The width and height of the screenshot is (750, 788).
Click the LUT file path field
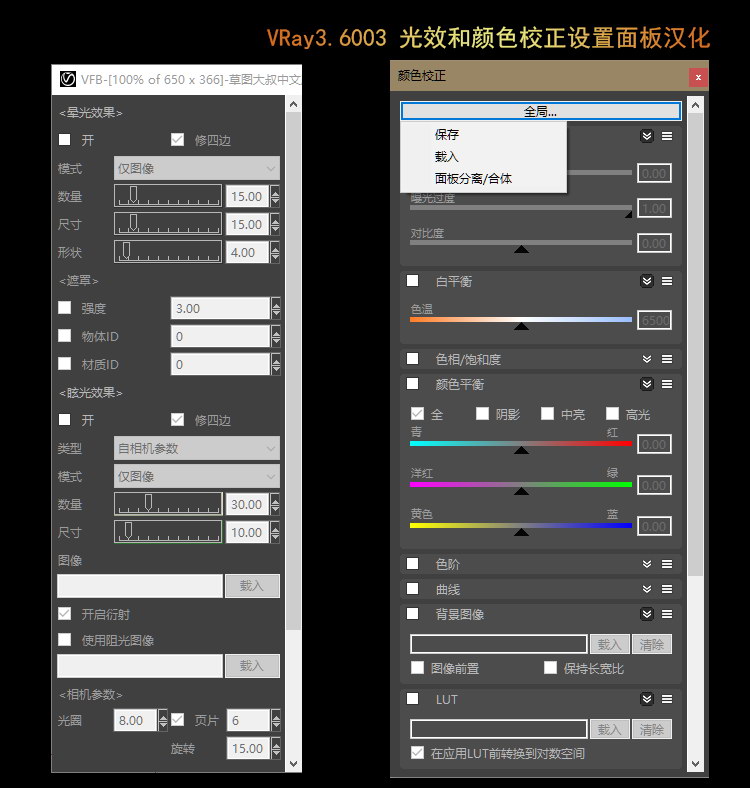coord(499,729)
